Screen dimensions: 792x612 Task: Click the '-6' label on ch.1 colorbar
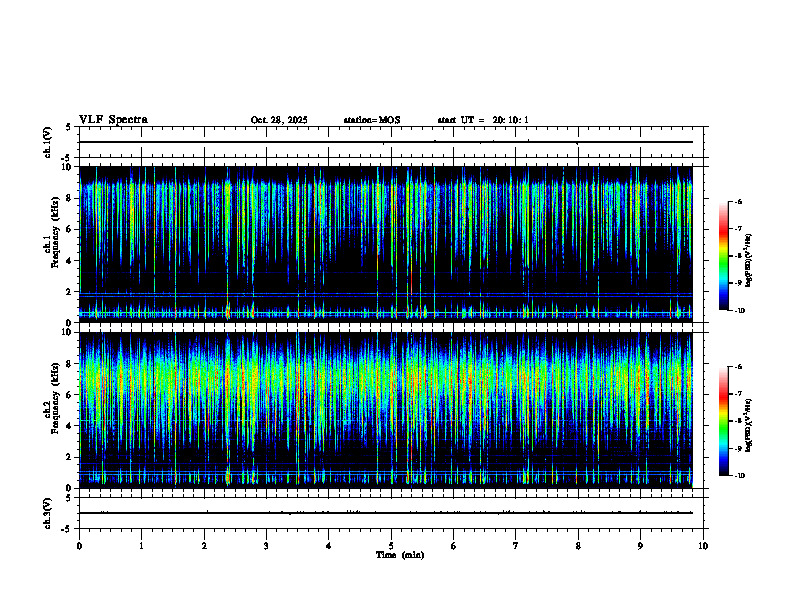click(x=738, y=201)
